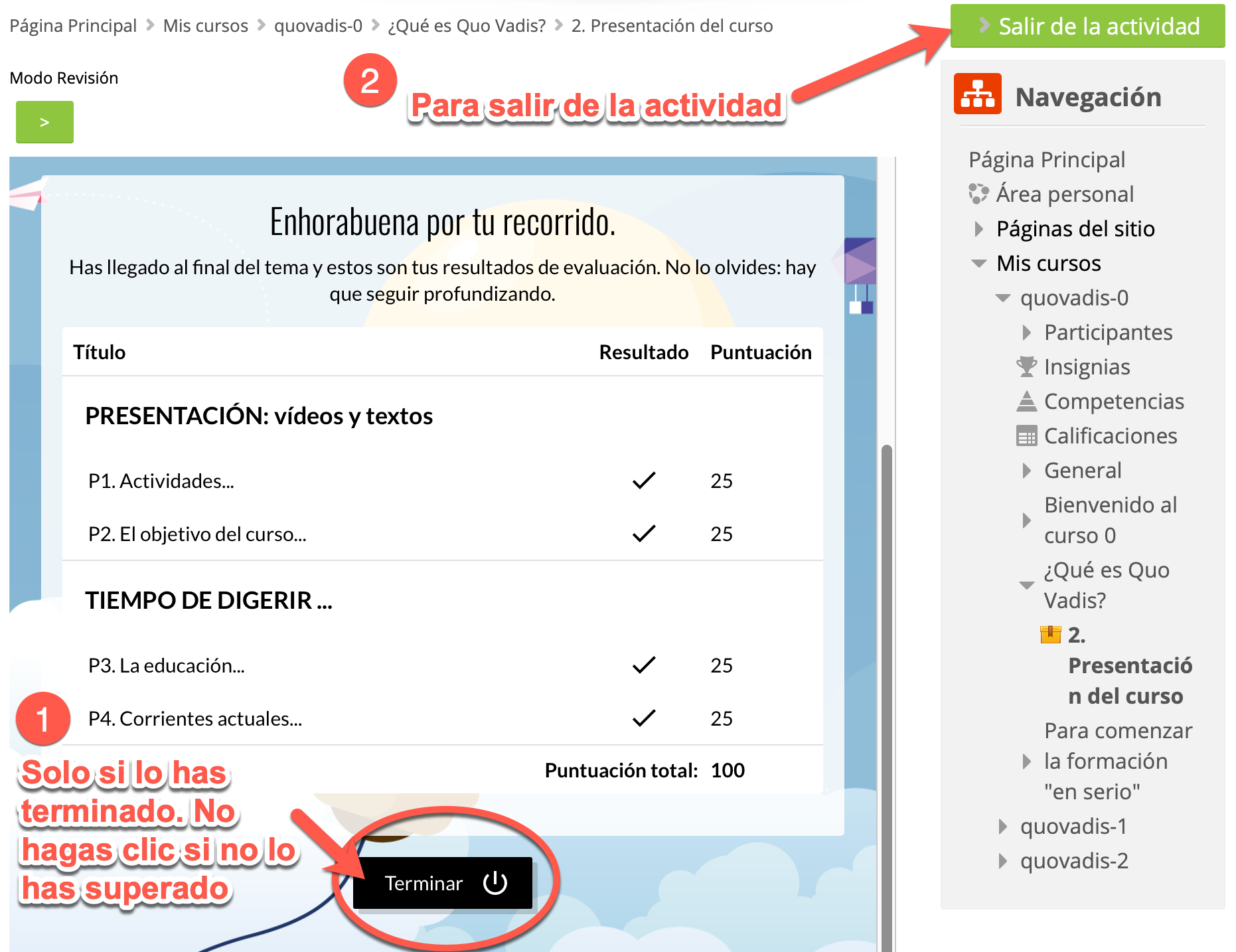Click the SCORM package icon beside 2. Presentación
The height and width of the screenshot is (952, 1236).
click(x=1051, y=635)
